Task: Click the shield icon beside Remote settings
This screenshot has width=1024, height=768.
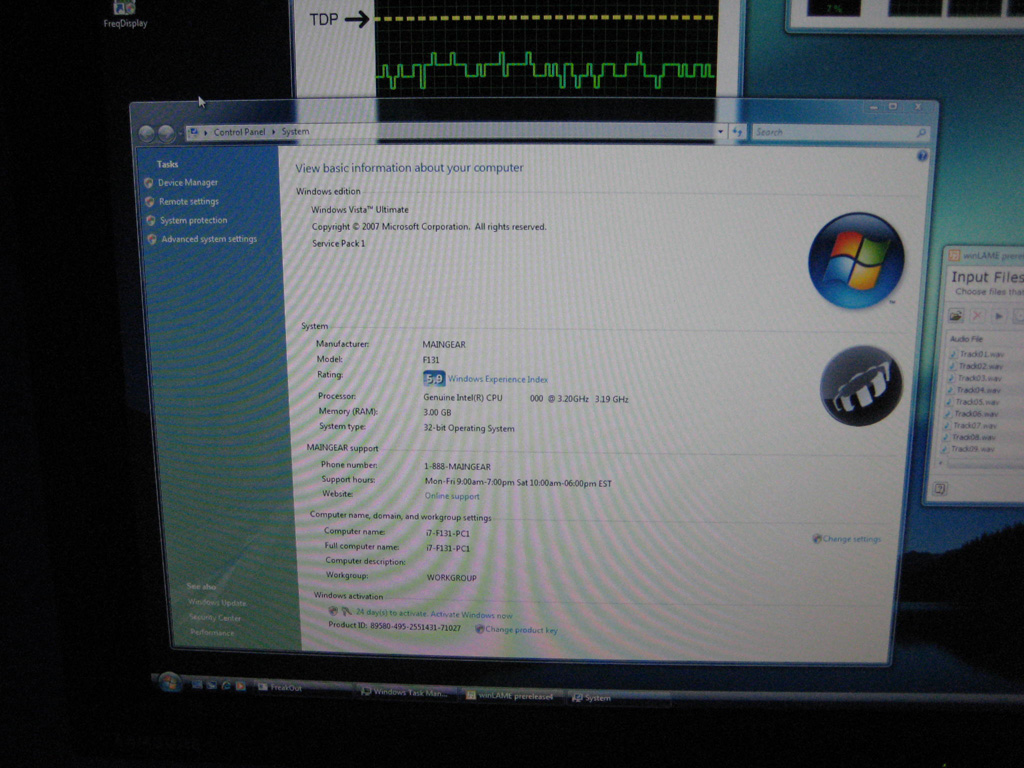Action: [150, 202]
